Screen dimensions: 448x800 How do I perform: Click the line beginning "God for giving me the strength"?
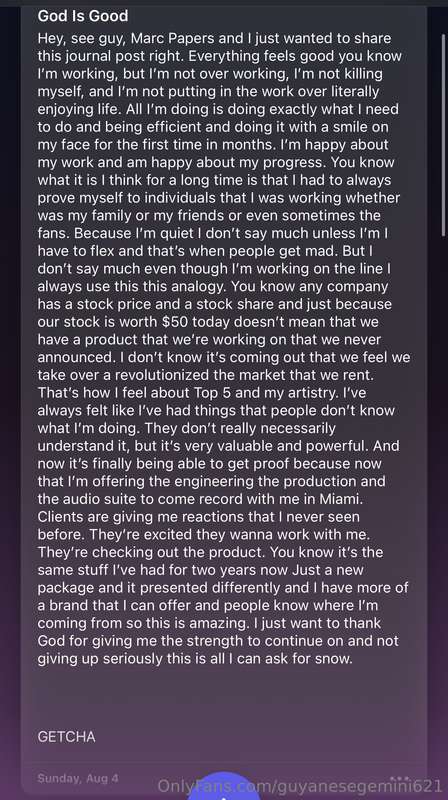(x=218, y=641)
